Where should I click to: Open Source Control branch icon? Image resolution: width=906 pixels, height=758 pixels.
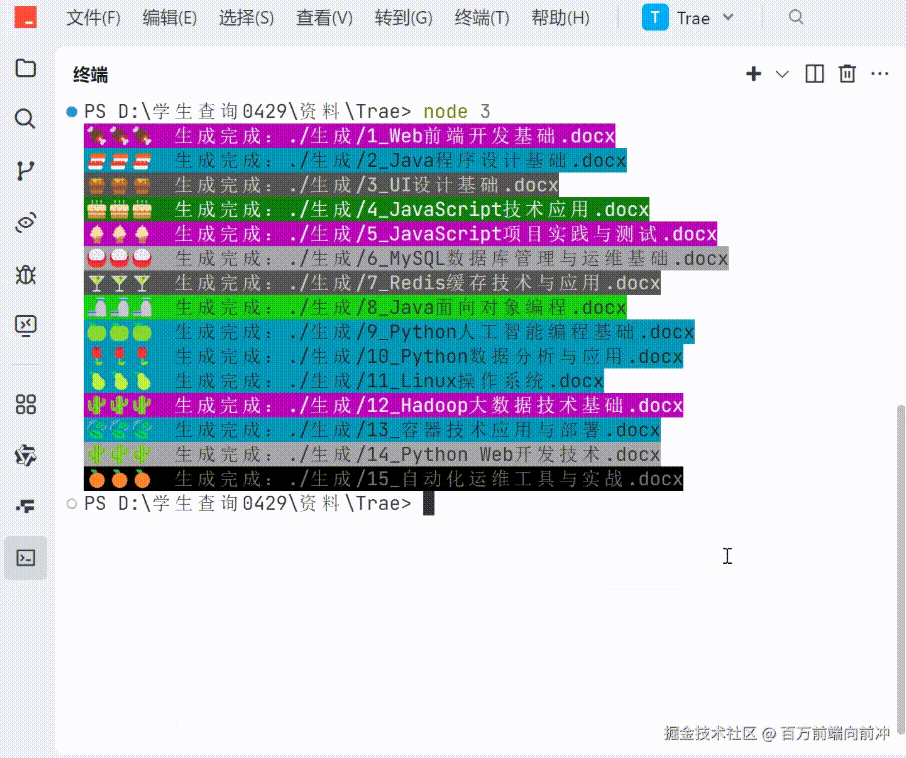(x=25, y=171)
